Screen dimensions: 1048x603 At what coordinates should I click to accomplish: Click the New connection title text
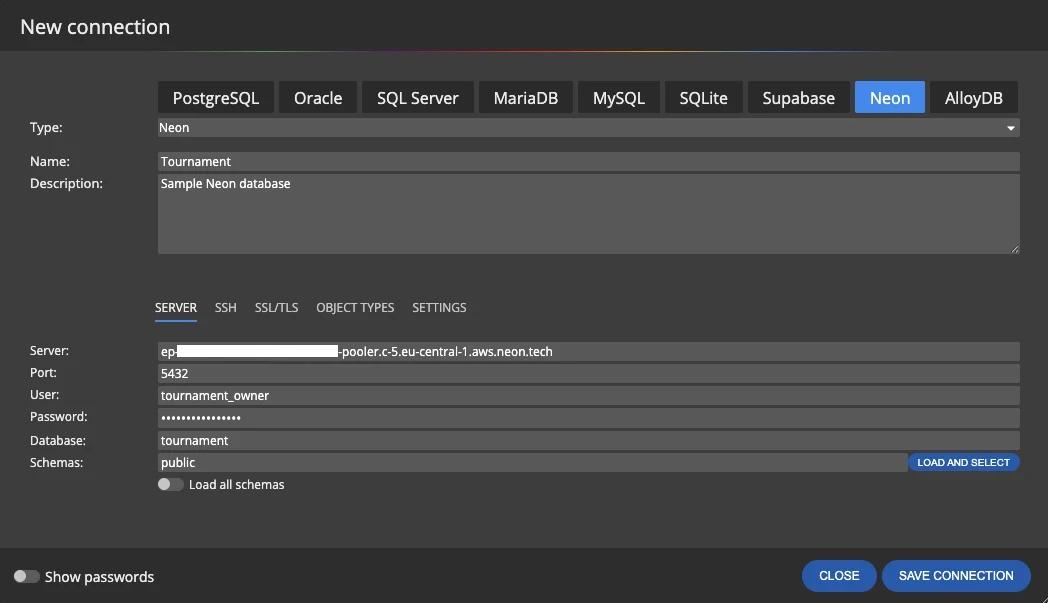(95, 27)
